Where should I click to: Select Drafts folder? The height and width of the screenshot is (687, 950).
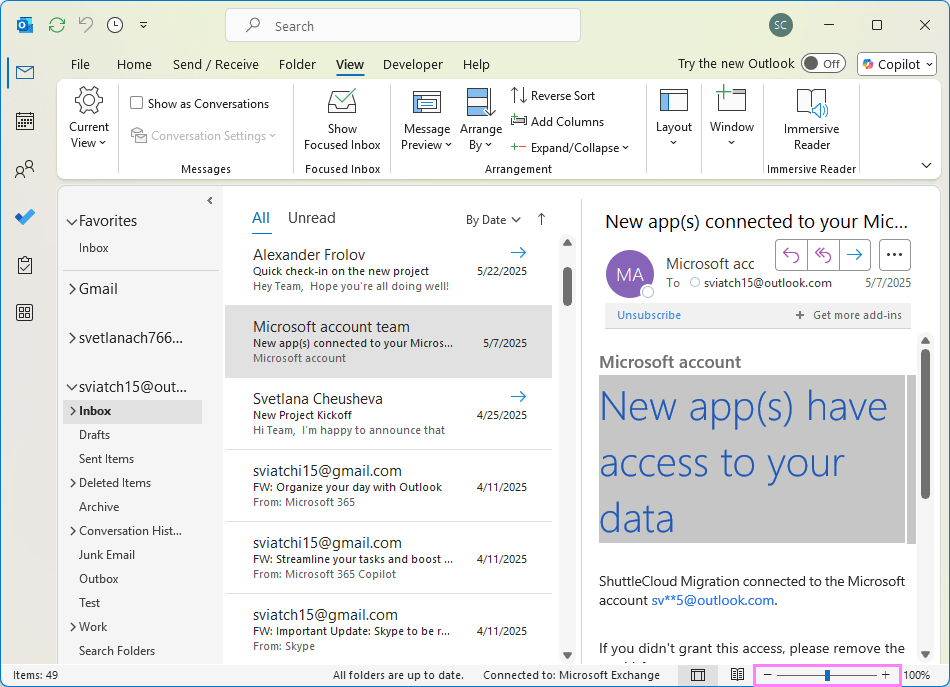[x=95, y=435]
